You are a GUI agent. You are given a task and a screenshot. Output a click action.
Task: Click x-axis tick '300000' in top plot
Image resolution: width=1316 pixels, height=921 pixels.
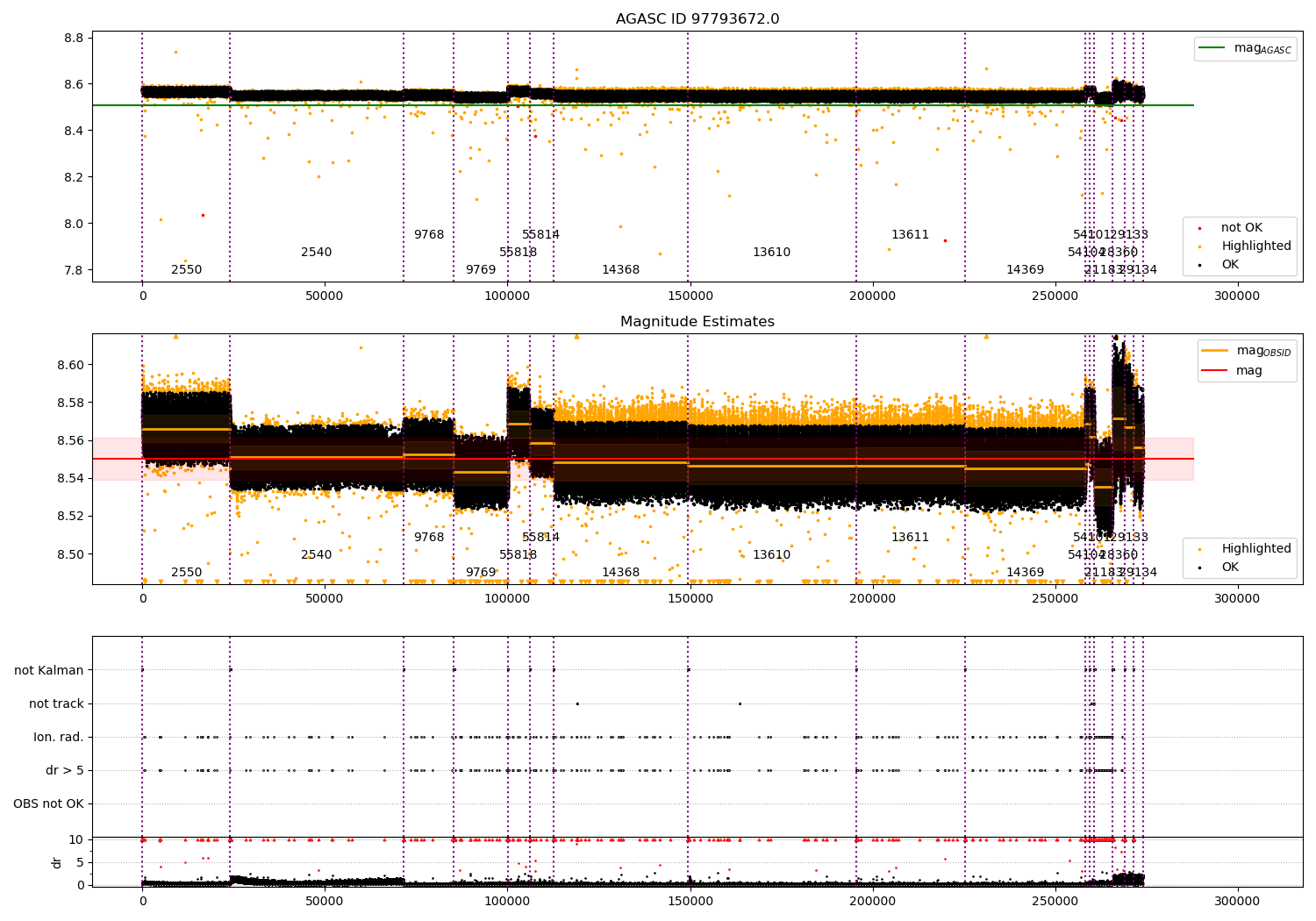(1237, 296)
